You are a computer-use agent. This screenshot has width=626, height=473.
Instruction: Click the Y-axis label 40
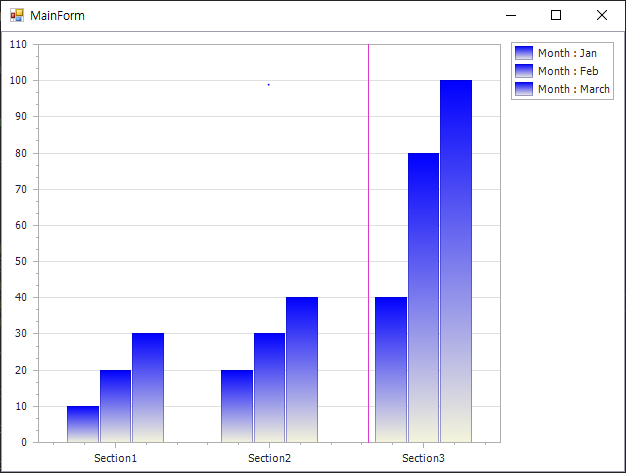[21, 297]
